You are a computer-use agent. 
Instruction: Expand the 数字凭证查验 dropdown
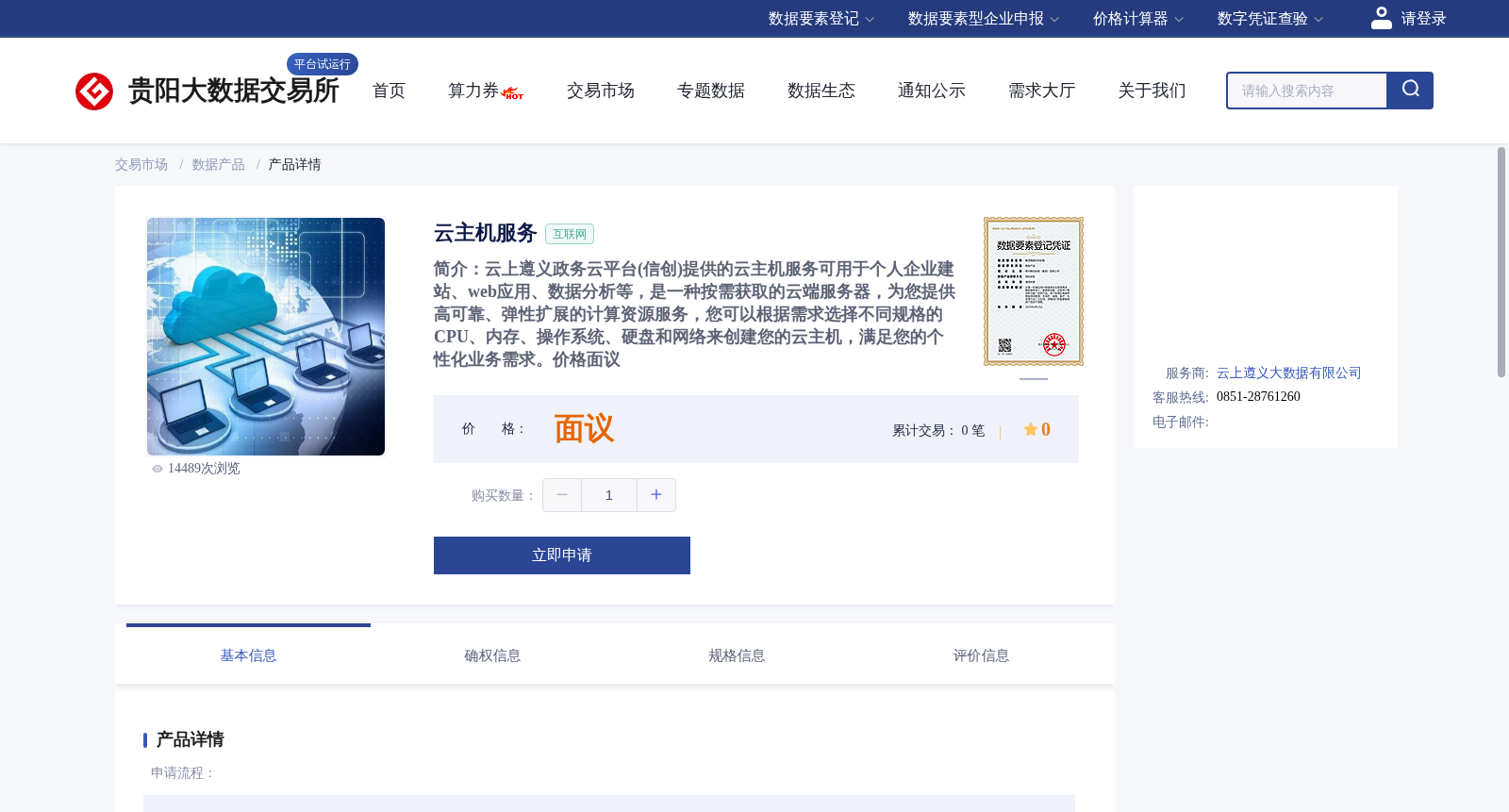click(1269, 19)
